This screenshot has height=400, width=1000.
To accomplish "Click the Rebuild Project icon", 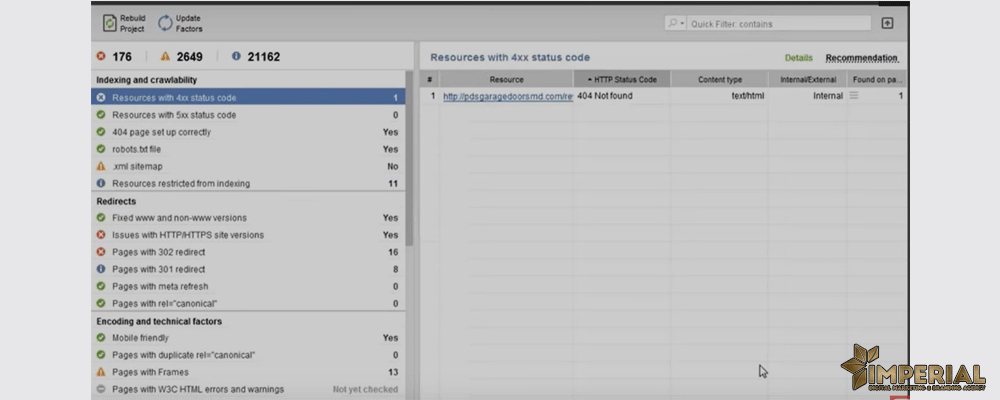I will 109,24.
